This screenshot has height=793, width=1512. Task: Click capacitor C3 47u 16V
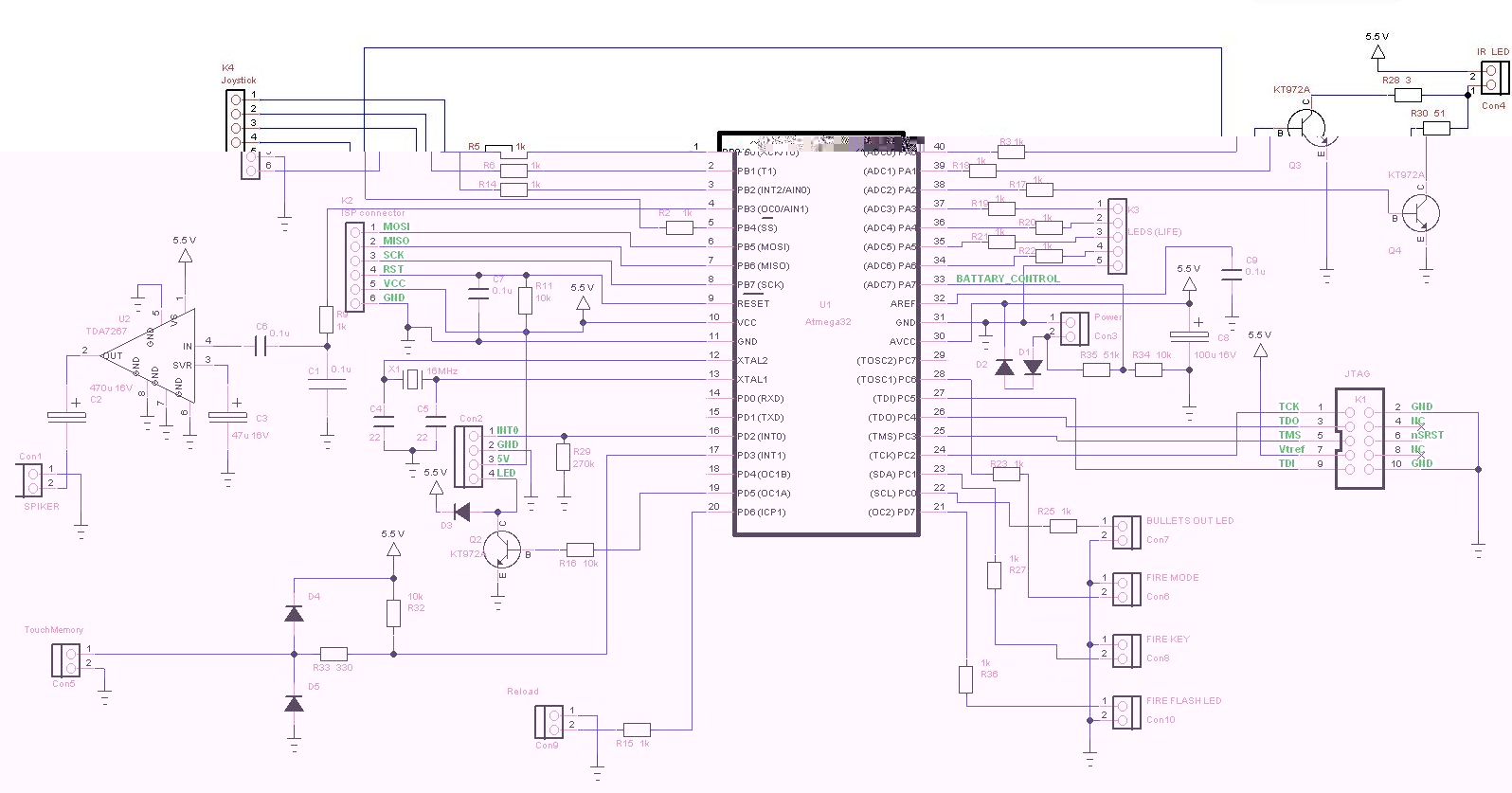227,415
